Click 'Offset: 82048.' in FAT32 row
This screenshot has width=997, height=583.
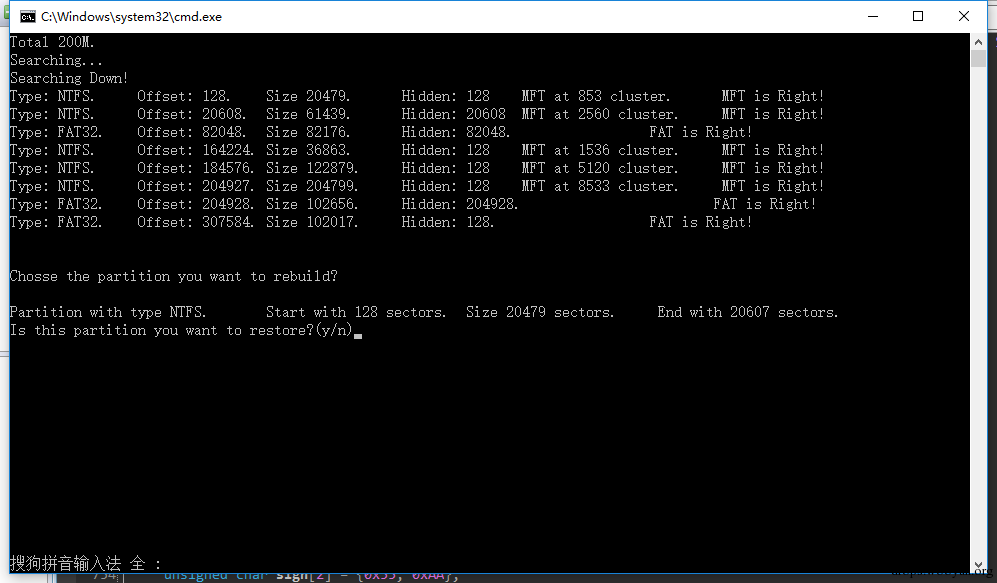click(191, 132)
